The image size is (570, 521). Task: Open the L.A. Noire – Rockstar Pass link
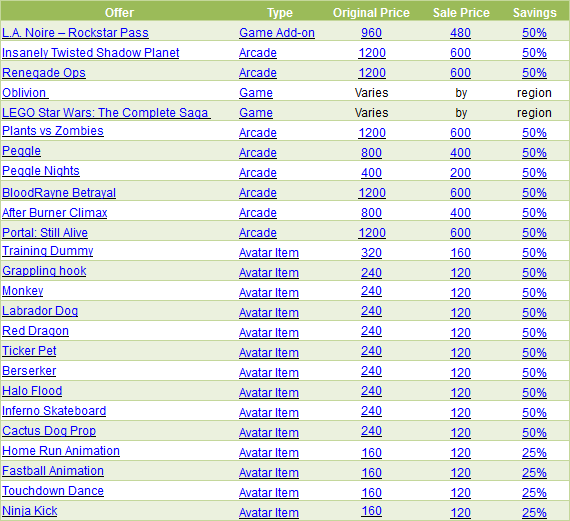pyautogui.click(x=75, y=33)
